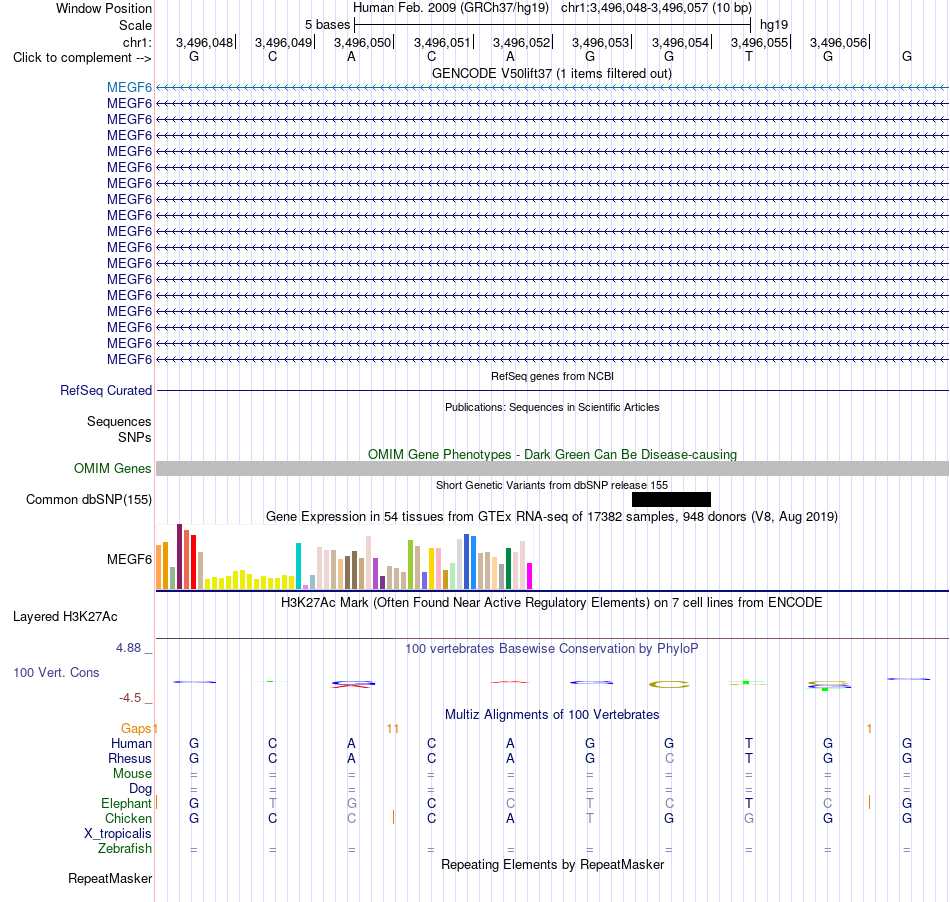This screenshot has width=950, height=902.
Task: Click the 3,496,056 coordinate label
Action: coord(839,42)
